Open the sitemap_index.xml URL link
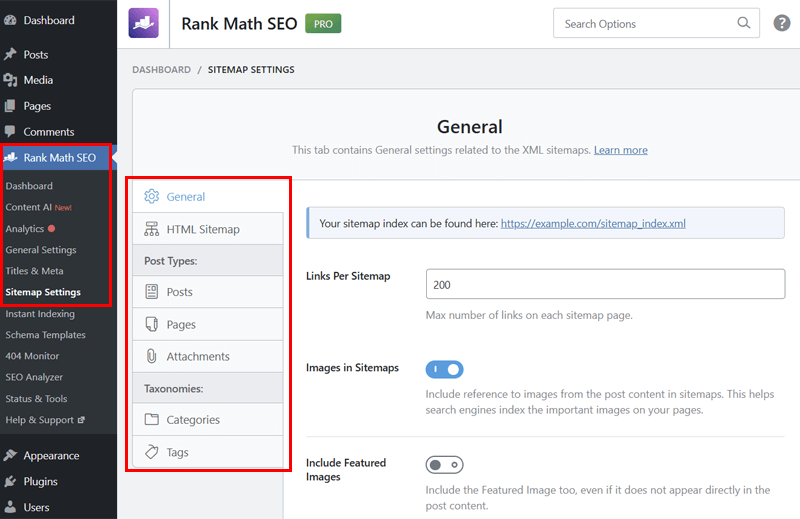The width and height of the screenshot is (800, 519). click(593, 224)
